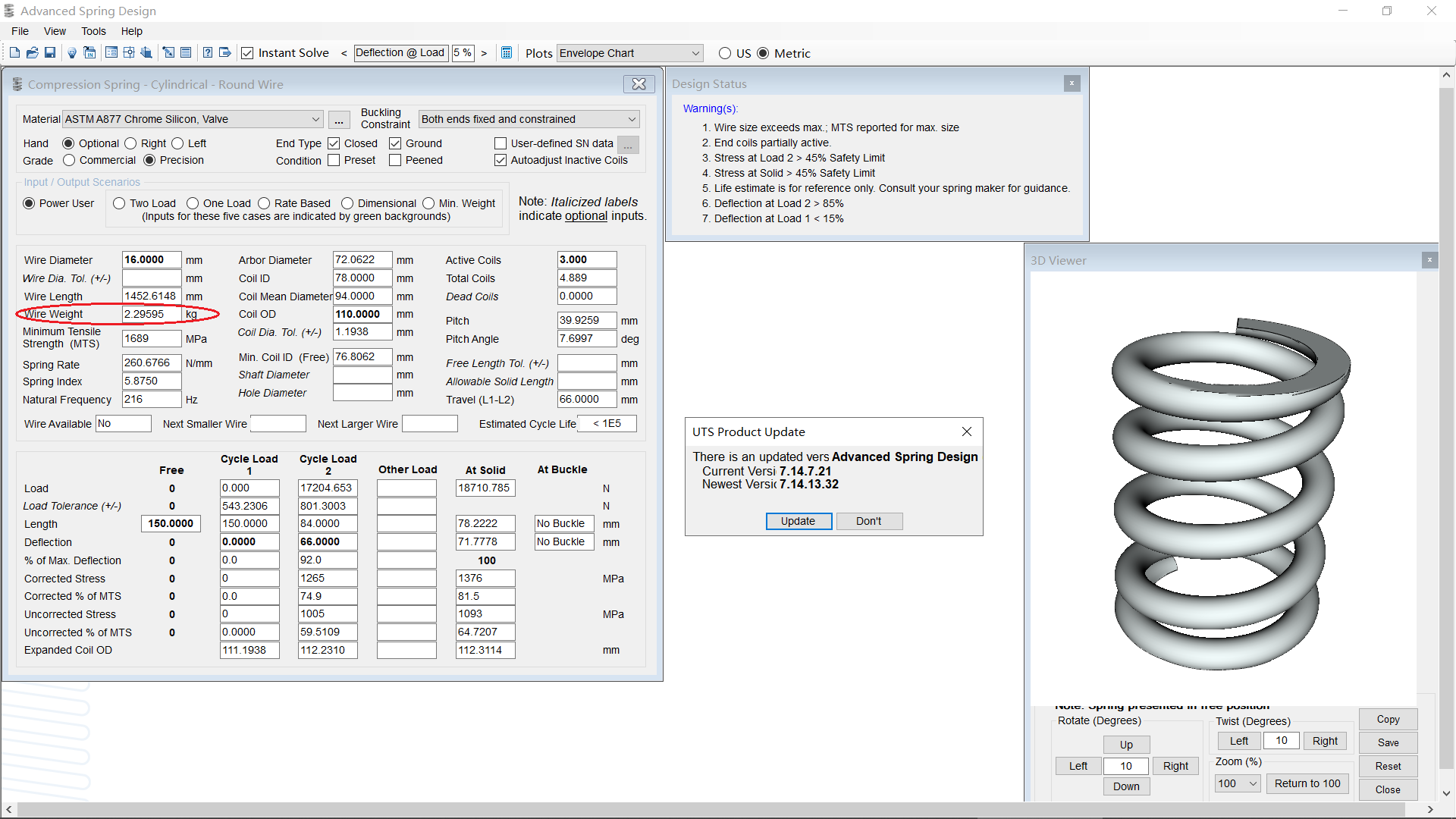1456x819 pixels.
Task: Click the IN import icon in toolbar
Action: click(x=89, y=52)
